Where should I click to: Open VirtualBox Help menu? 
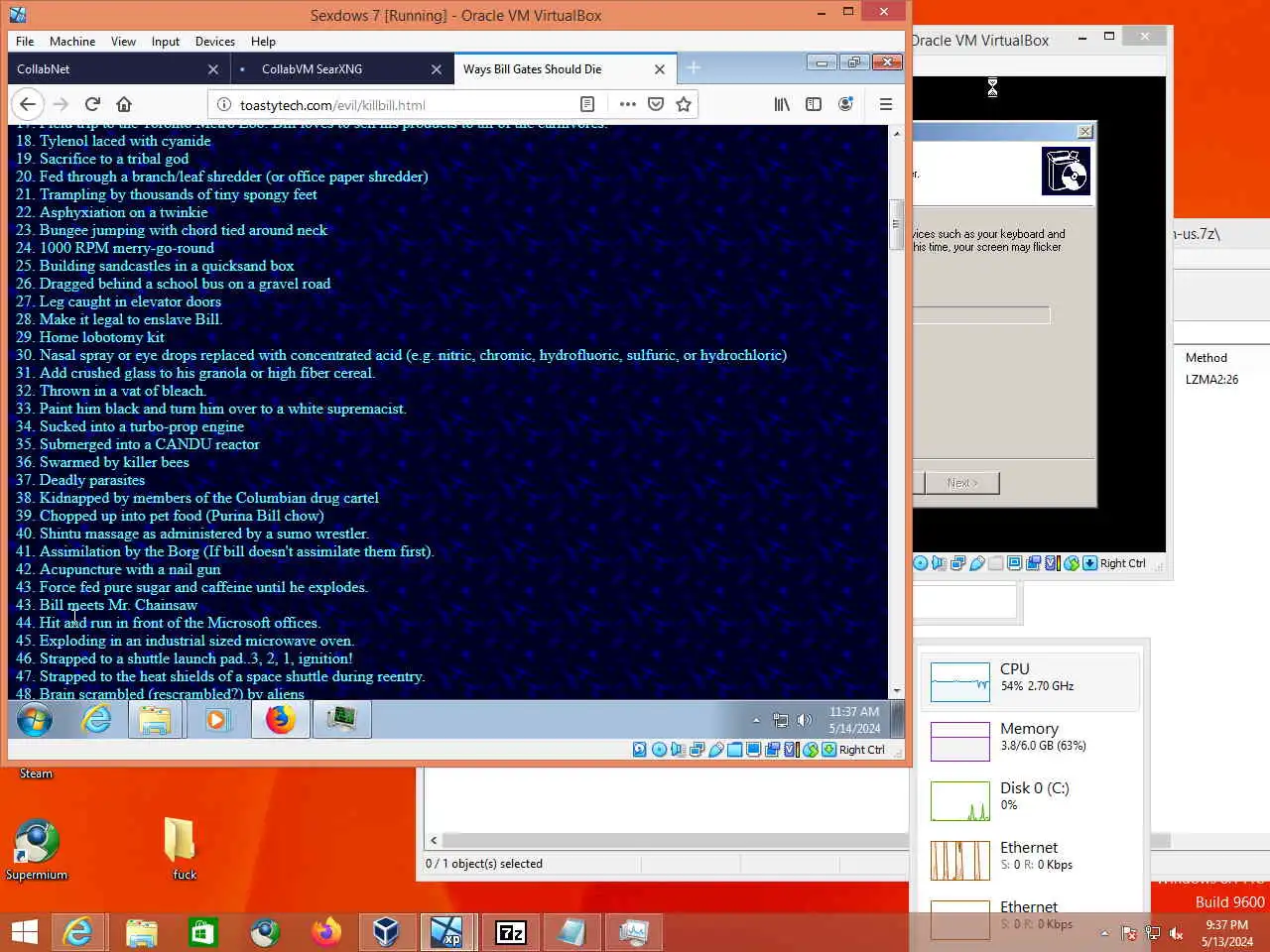click(x=263, y=42)
